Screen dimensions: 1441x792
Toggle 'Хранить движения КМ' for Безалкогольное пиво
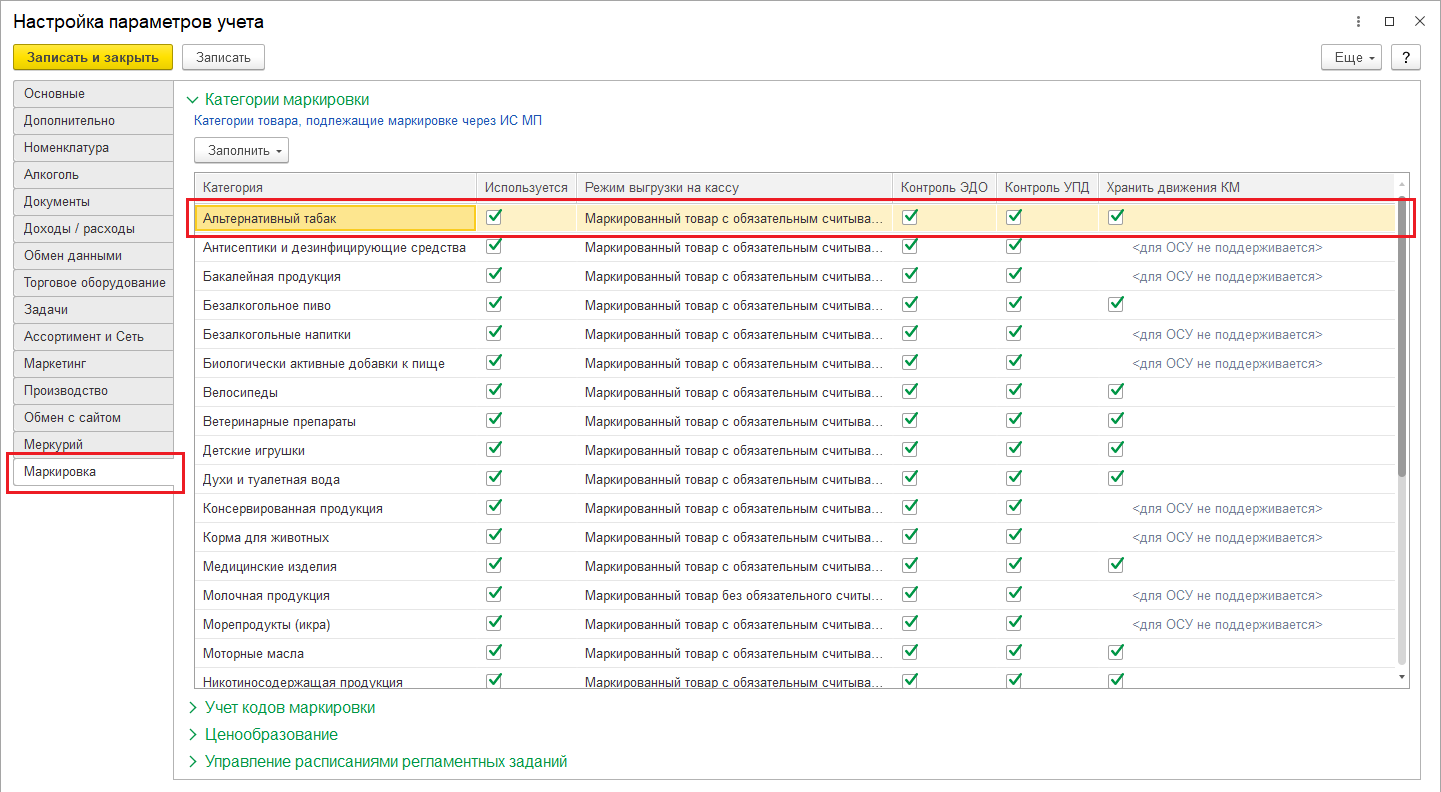(x=1116, y=304)
